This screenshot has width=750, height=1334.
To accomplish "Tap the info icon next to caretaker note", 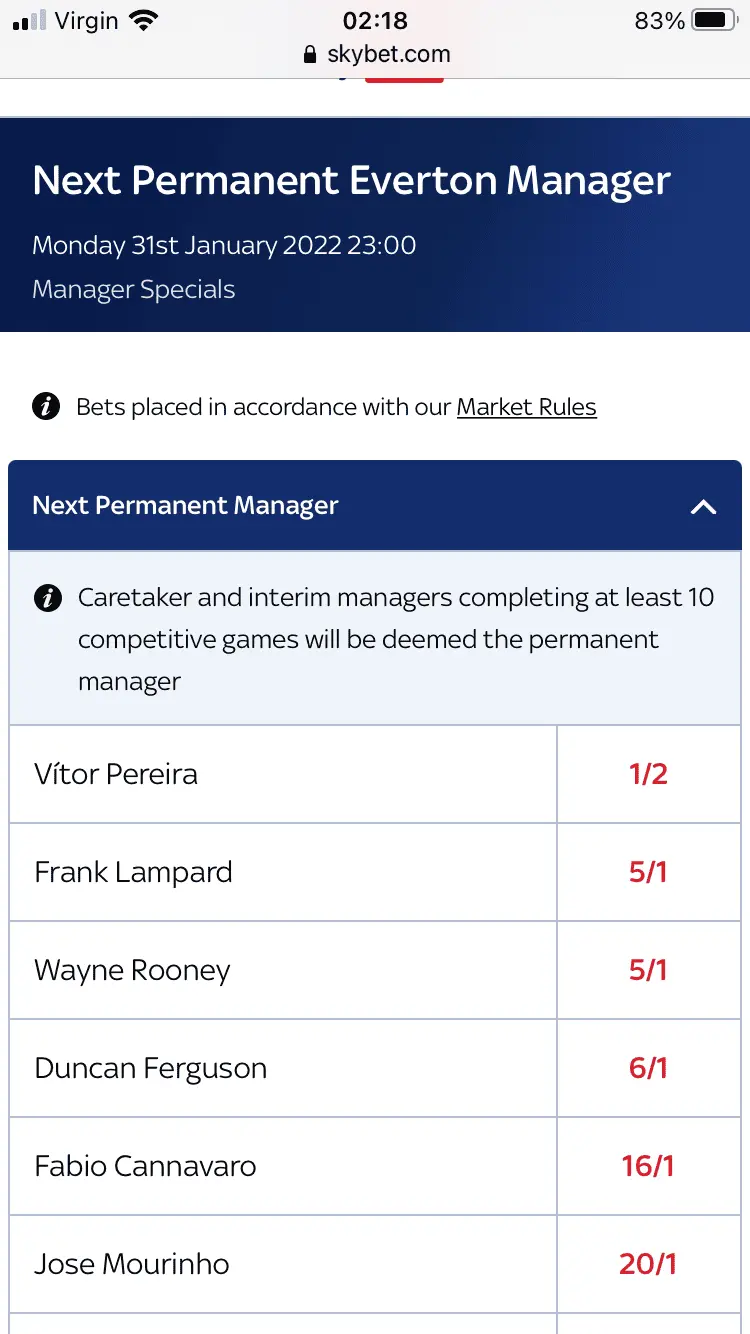I will tap(47, 598).
